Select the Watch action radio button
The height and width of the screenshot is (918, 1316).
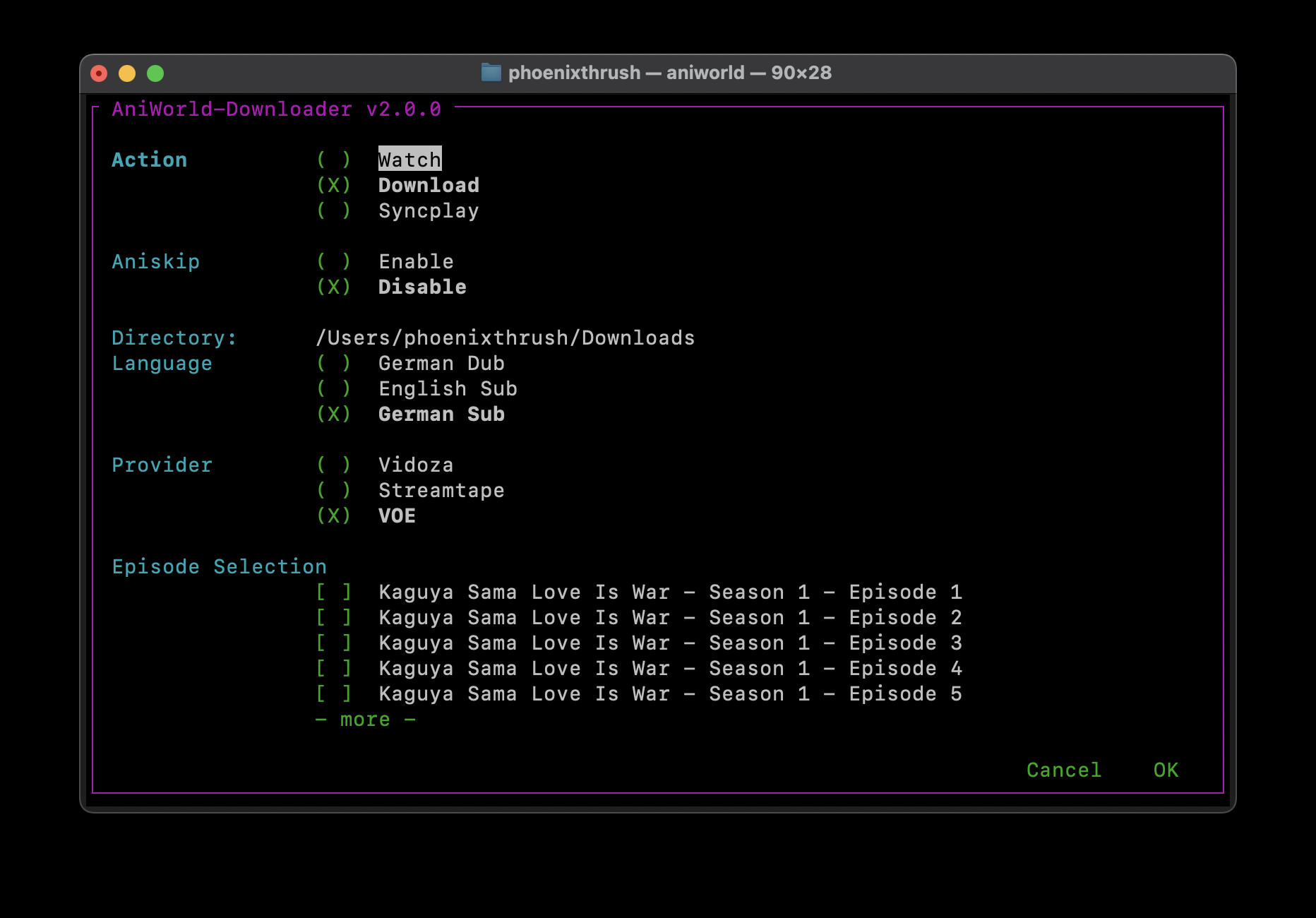[333, 160]
